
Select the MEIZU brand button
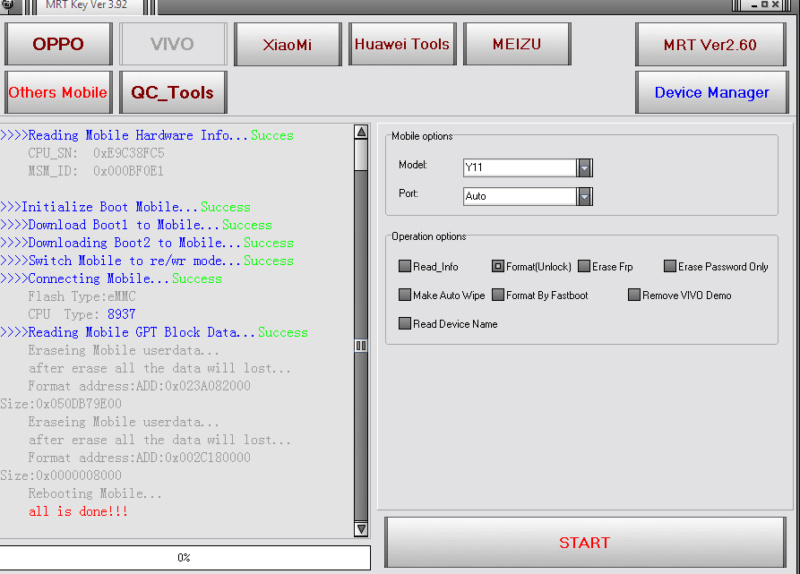(517, 44)
